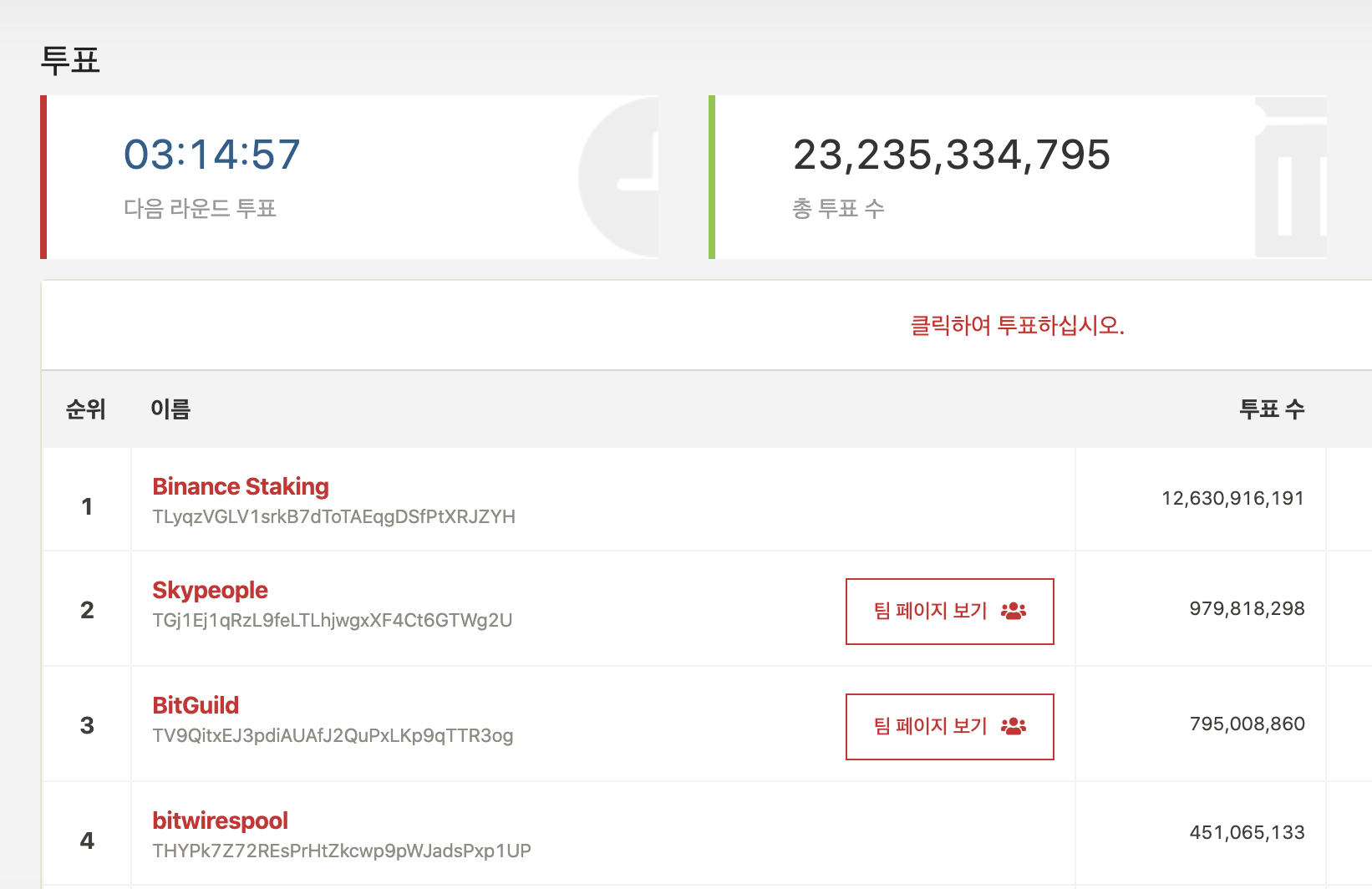1372x889 pixels.
Task: Click vote count 979,818,298
Action: (1247, 609)
